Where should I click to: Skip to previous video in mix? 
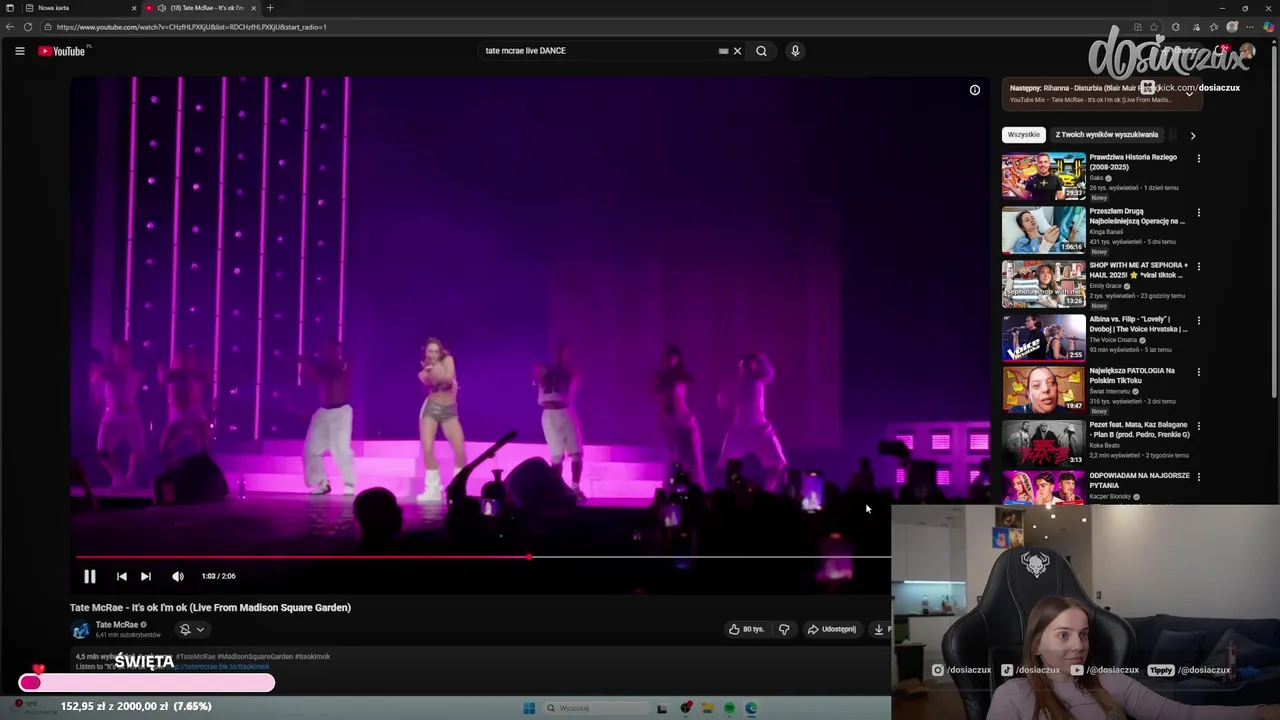point(121,576)
